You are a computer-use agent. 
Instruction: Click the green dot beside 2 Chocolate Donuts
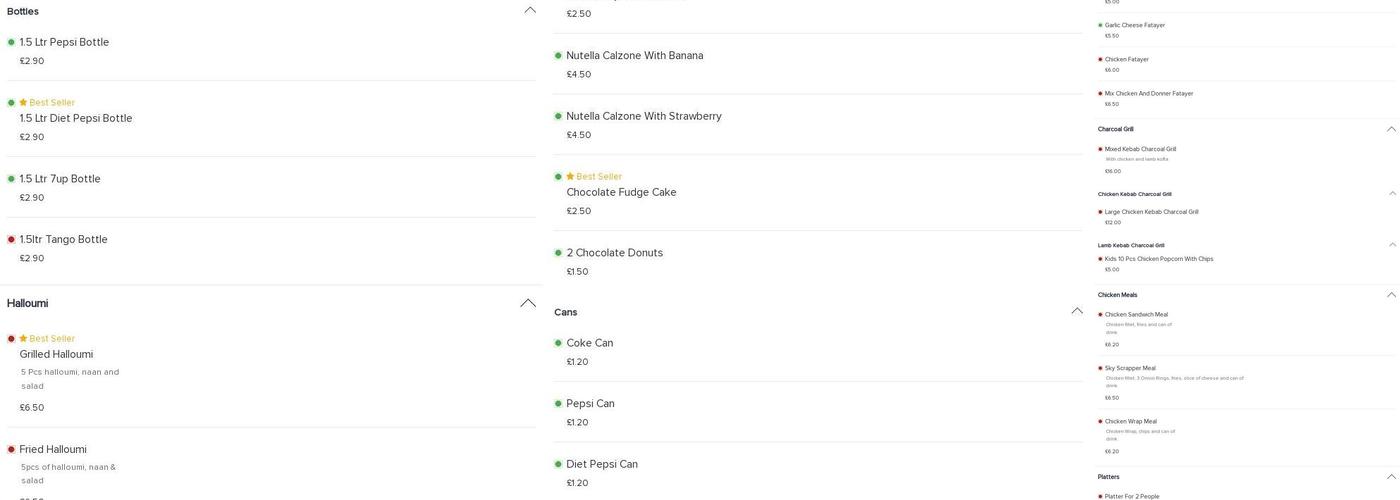tap(558, 253)
